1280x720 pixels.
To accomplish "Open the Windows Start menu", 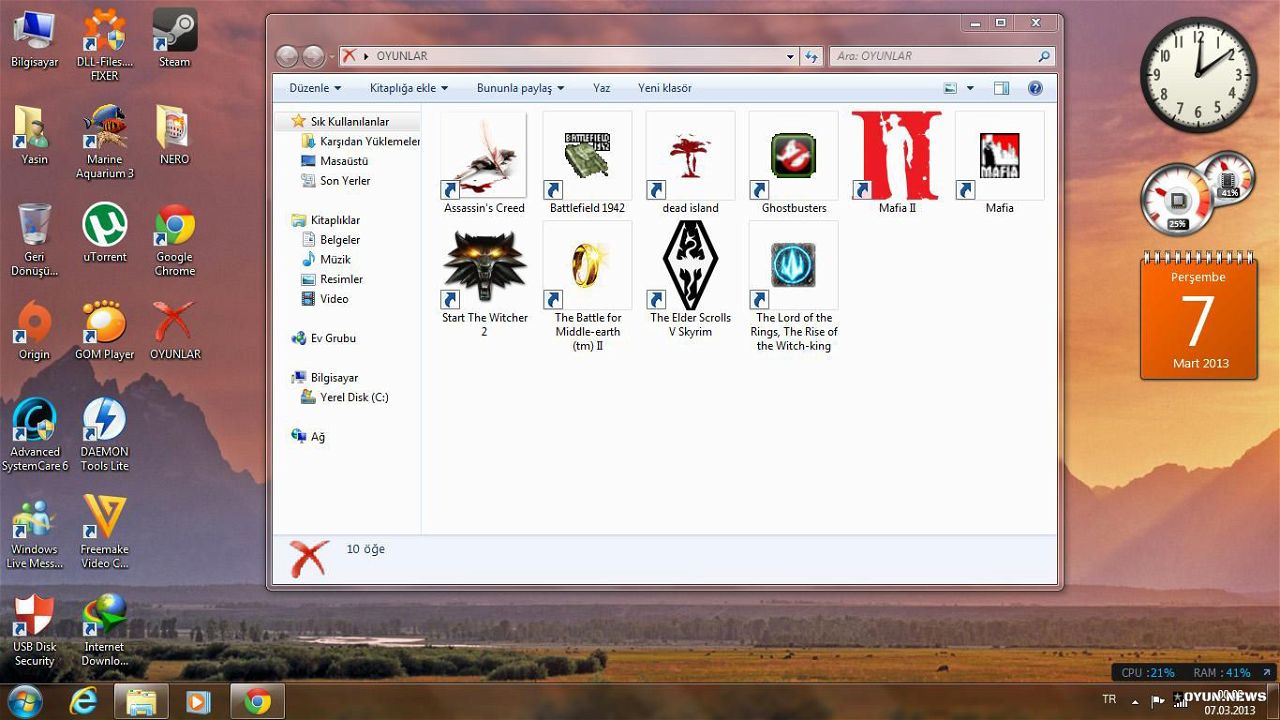I will [x=24, y=701].
